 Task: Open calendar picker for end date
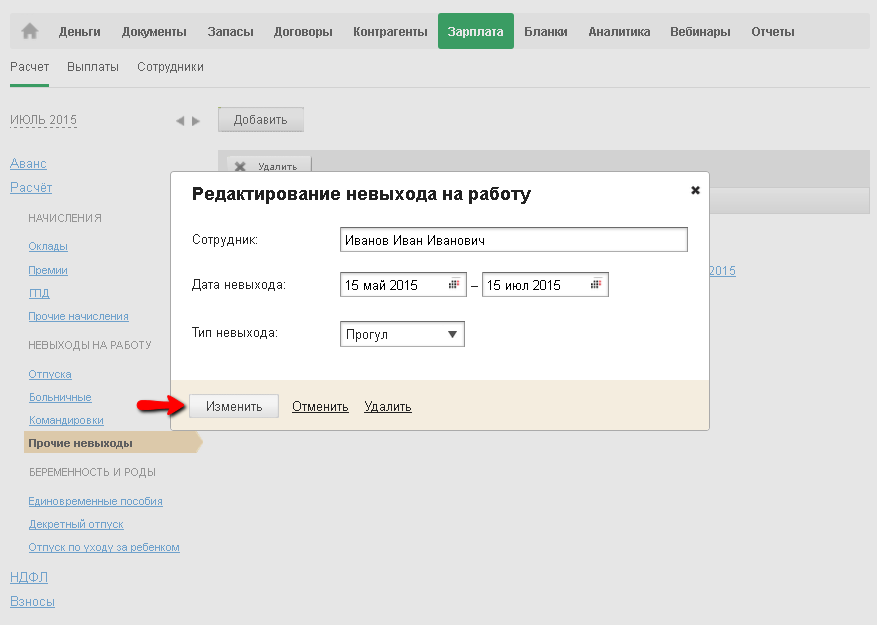coord(596,285)
